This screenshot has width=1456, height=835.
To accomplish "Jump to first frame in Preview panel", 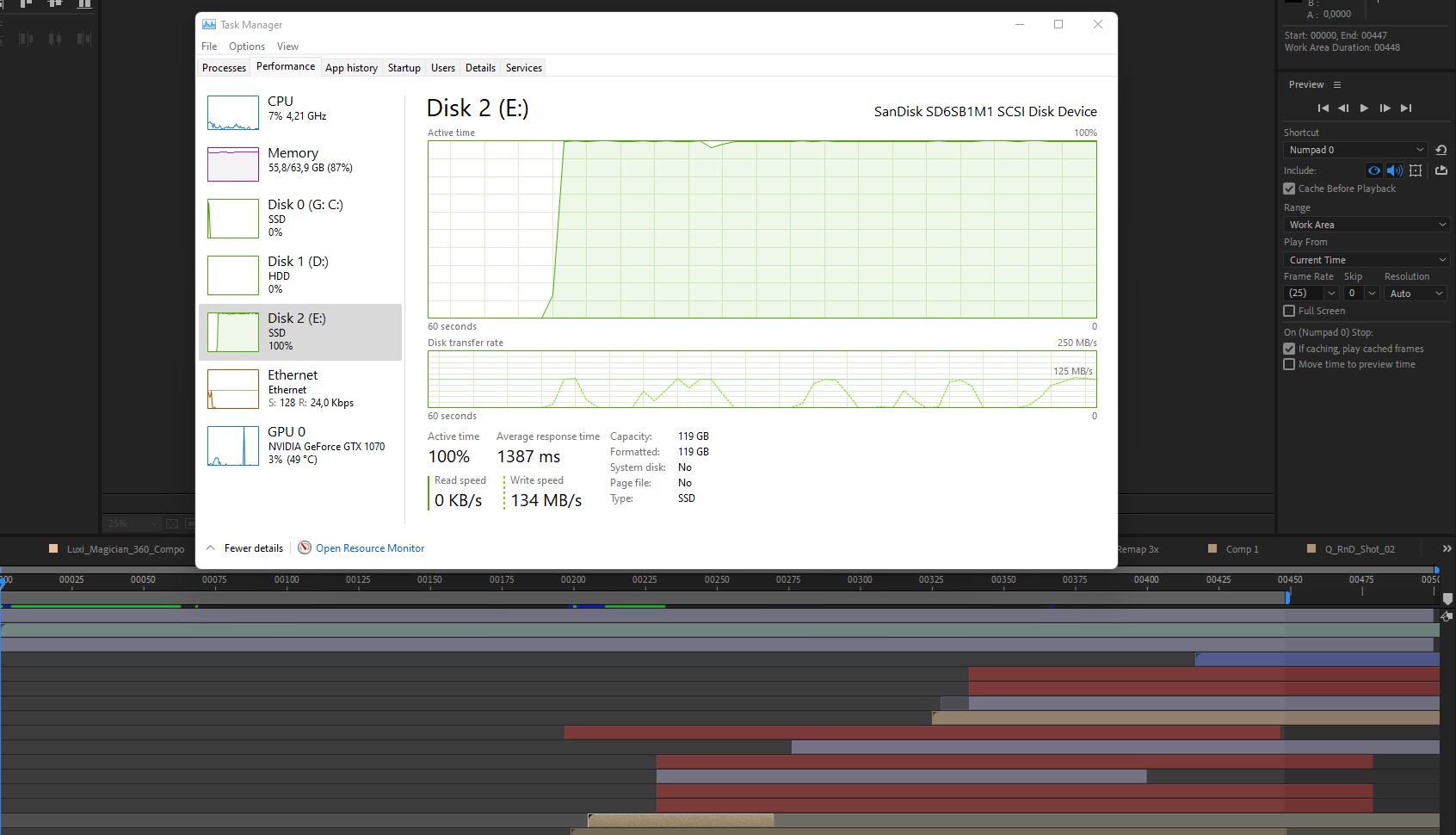I will [x=1323, y=108].
